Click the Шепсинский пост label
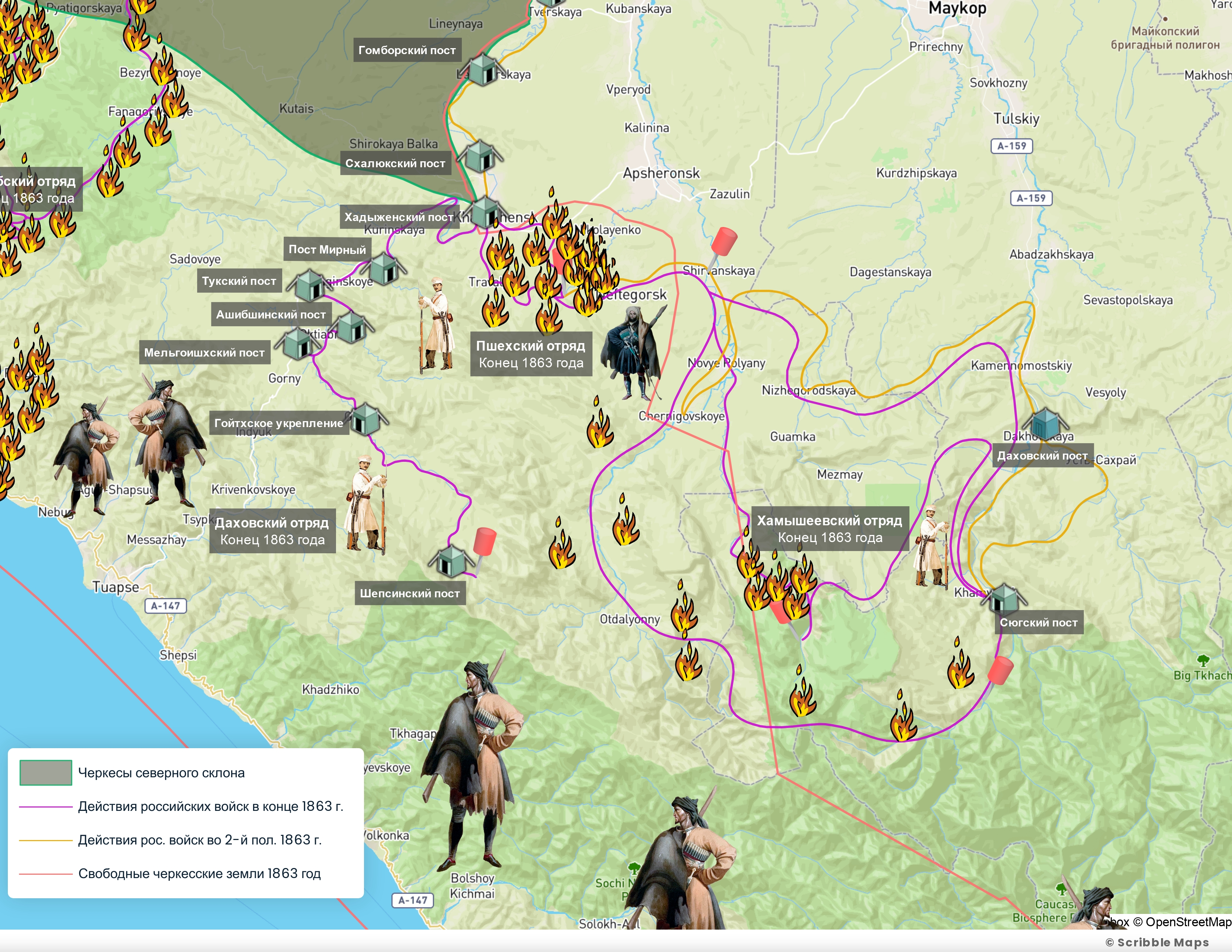The image size is (1232, 952). coord(410,593)
